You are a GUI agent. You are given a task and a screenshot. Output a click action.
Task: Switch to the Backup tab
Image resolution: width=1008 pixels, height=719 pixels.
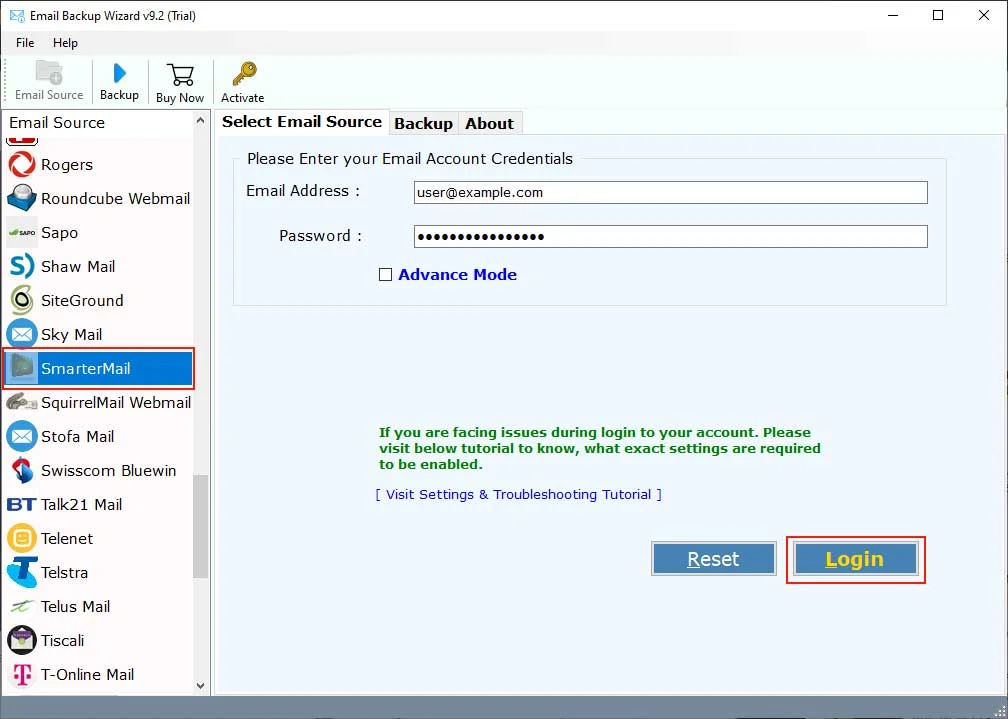[x=423, y=122]
